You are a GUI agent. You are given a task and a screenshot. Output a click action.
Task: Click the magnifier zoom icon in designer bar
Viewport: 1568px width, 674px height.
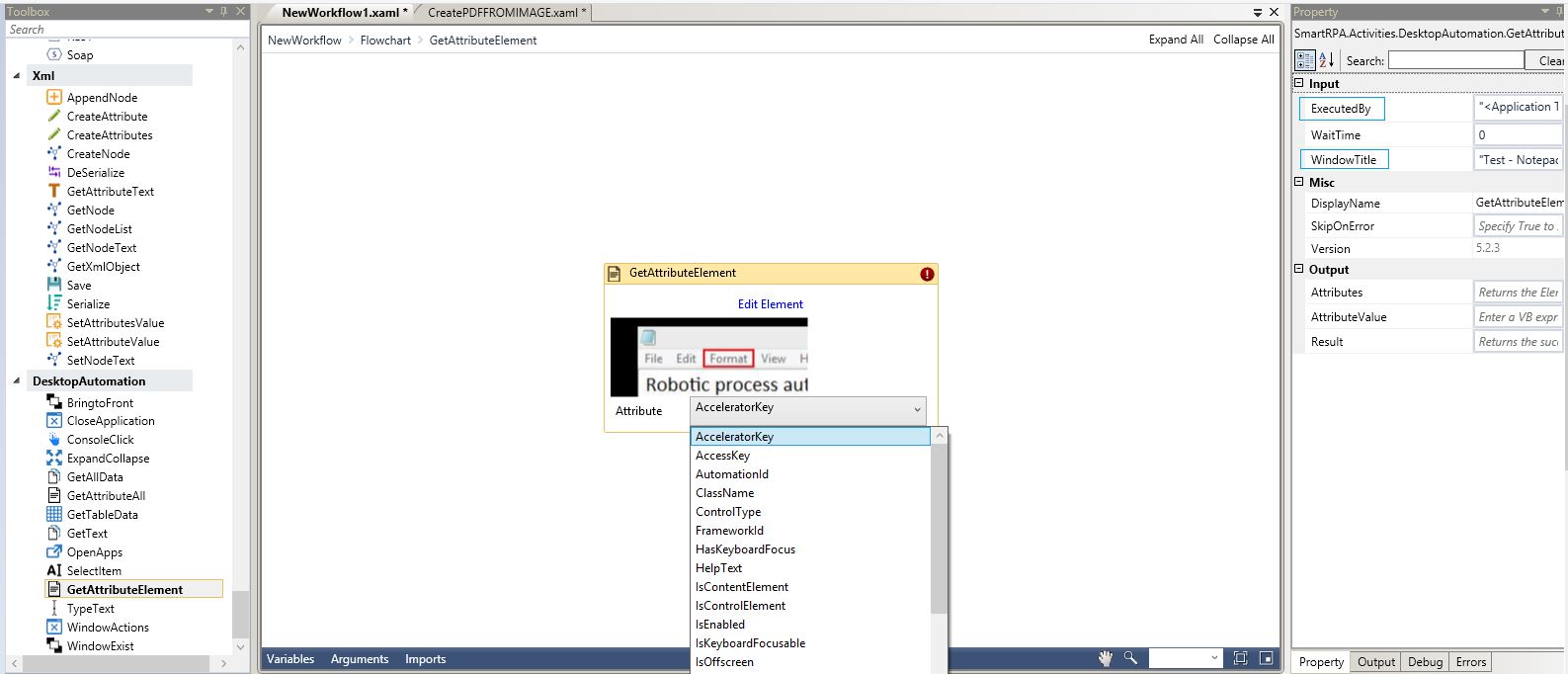[x=1129, y=658]
